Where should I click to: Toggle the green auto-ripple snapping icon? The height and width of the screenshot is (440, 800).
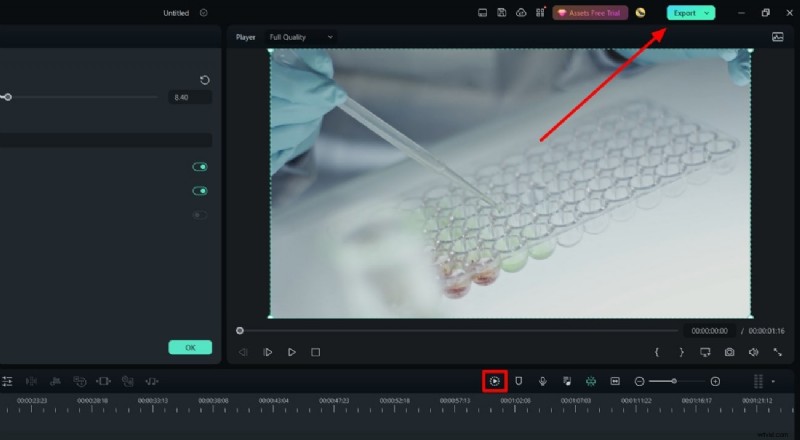point(591,381)
